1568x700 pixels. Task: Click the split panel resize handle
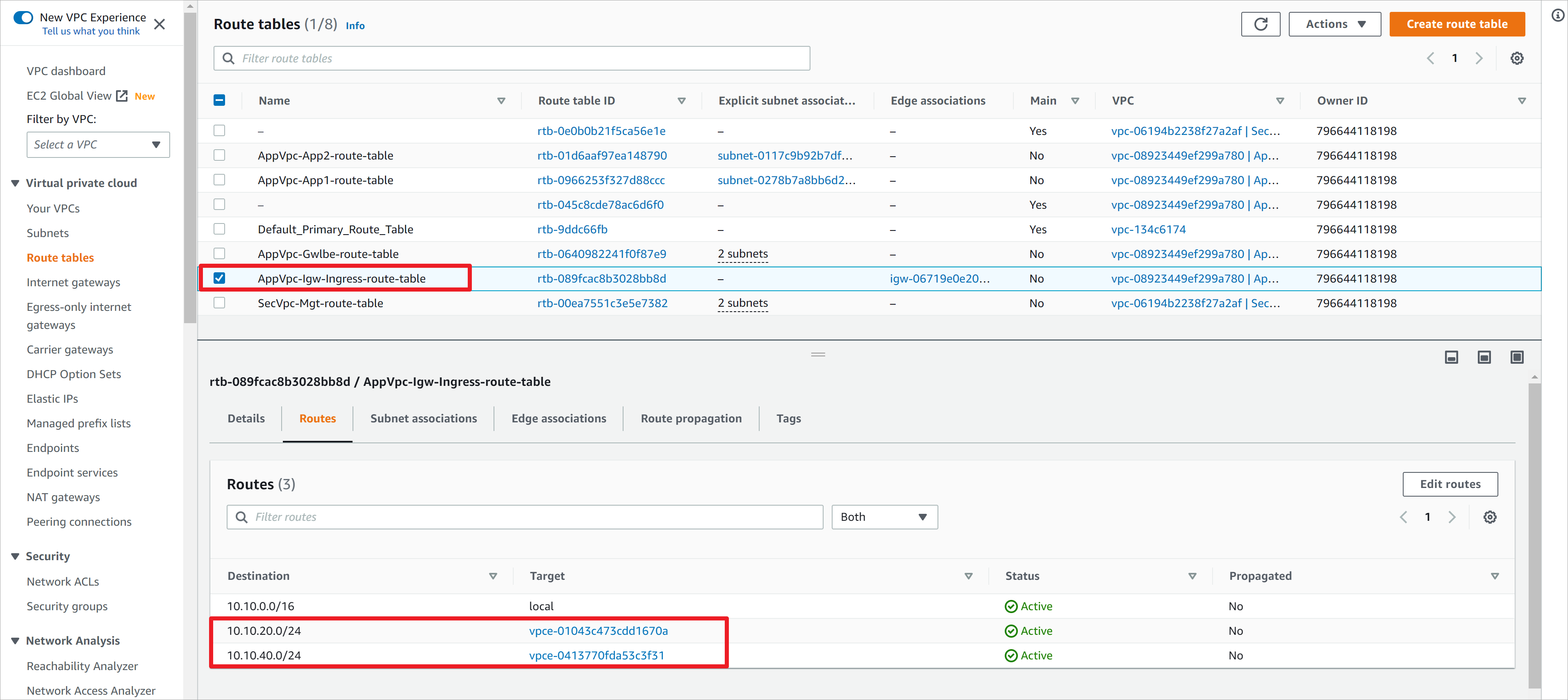[817, 355]
